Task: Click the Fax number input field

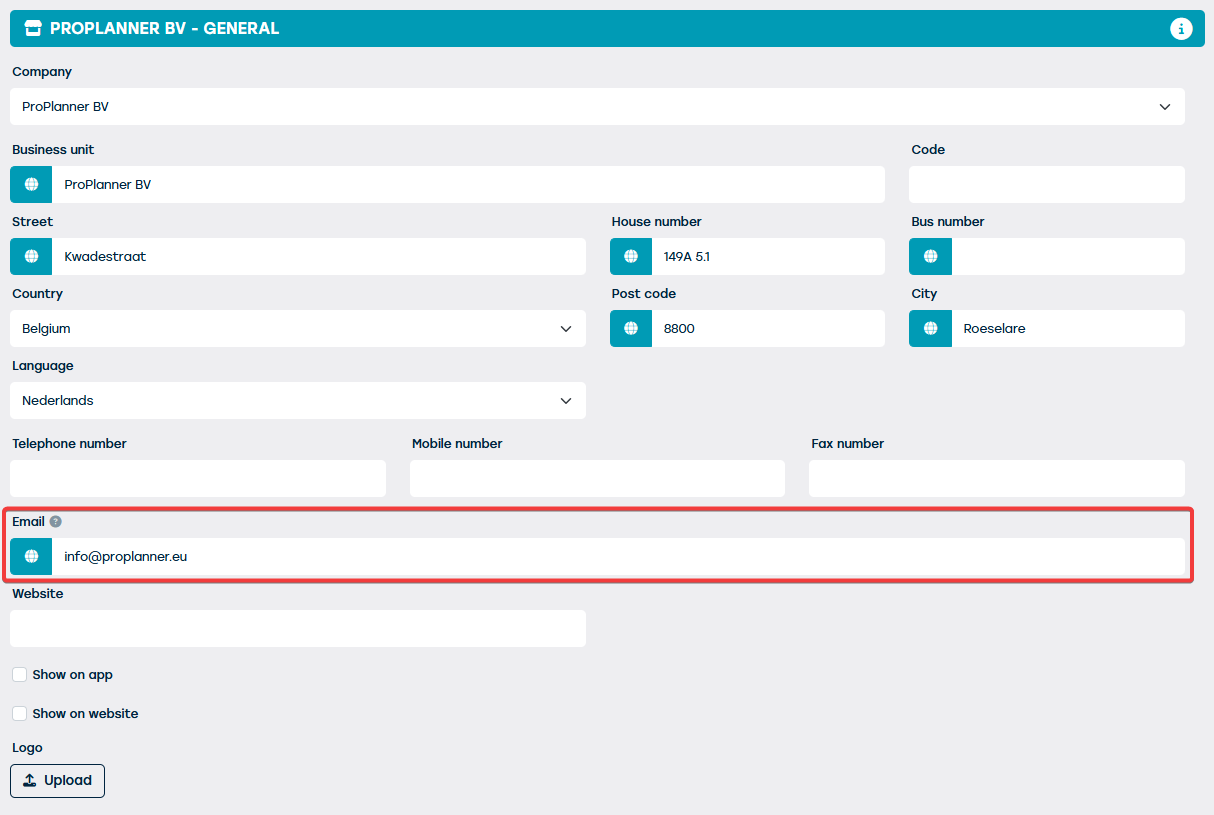Action: 997,479
